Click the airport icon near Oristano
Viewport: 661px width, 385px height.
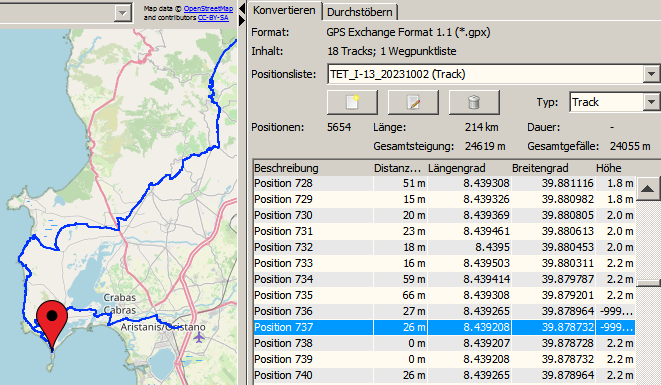click(199, 337)
